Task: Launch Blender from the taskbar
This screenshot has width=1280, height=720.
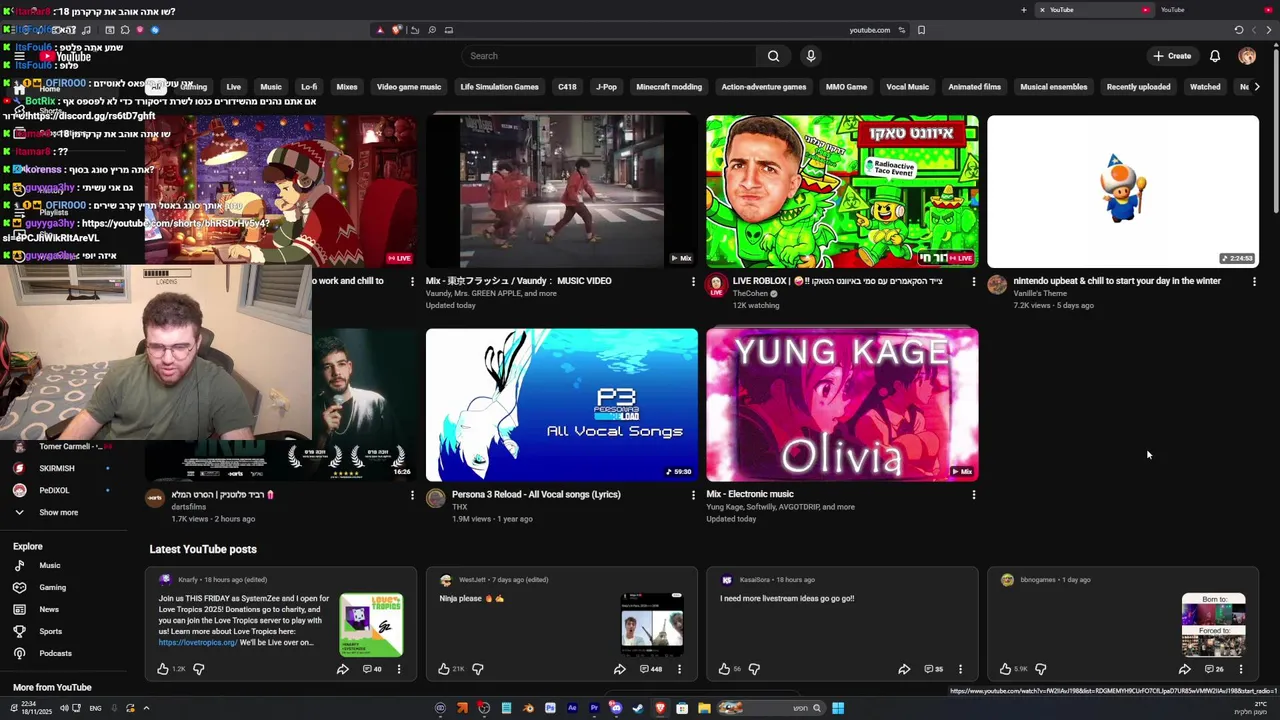Action: click(x=528, y=709)
